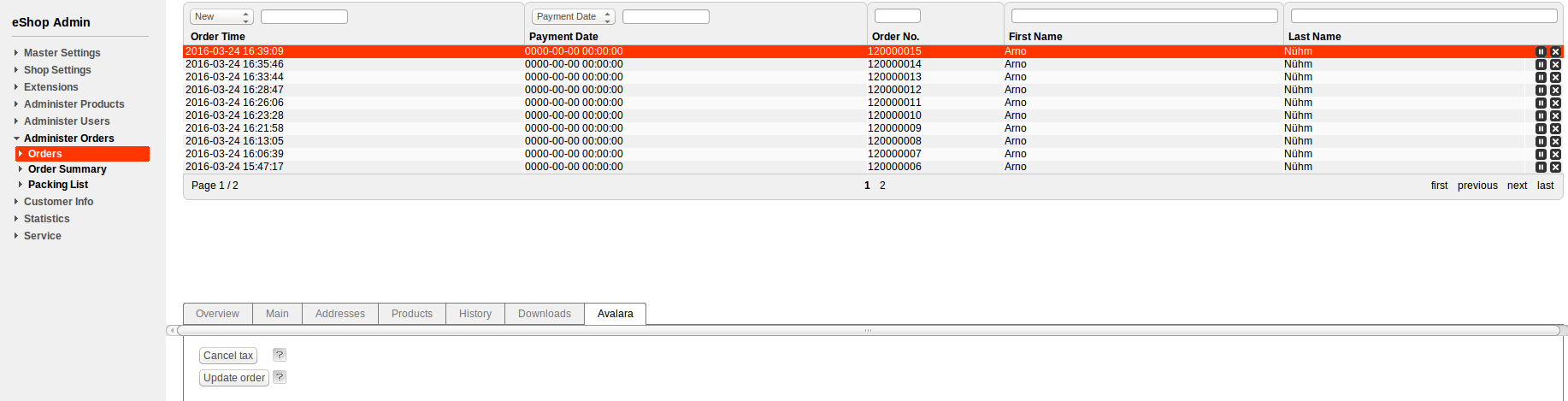Viewport: 1568px width, 401px height.
Task: Click pause icon for order 120000012
Action: tap(1541, 90)
